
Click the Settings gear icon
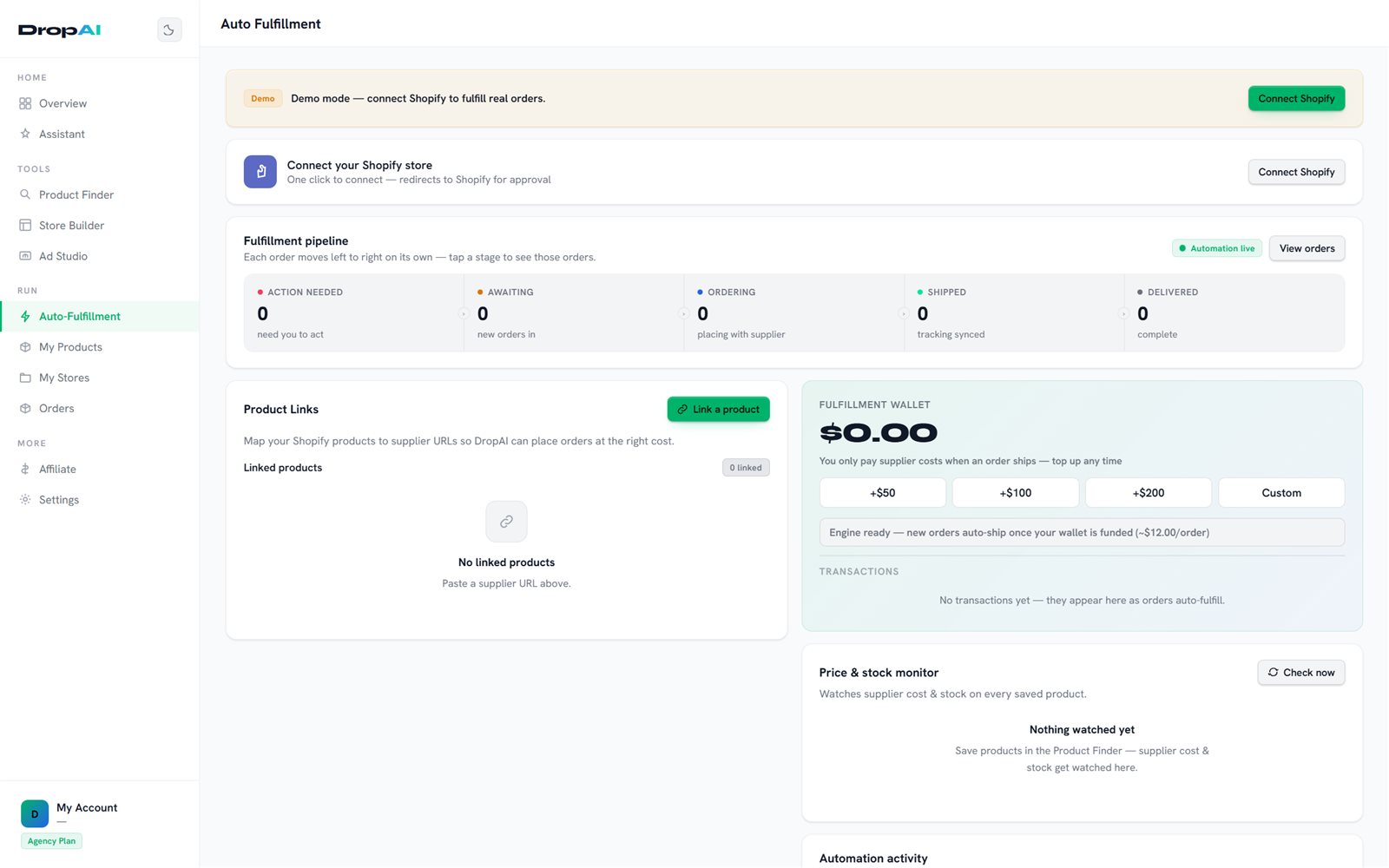click(x=25, y=500)
